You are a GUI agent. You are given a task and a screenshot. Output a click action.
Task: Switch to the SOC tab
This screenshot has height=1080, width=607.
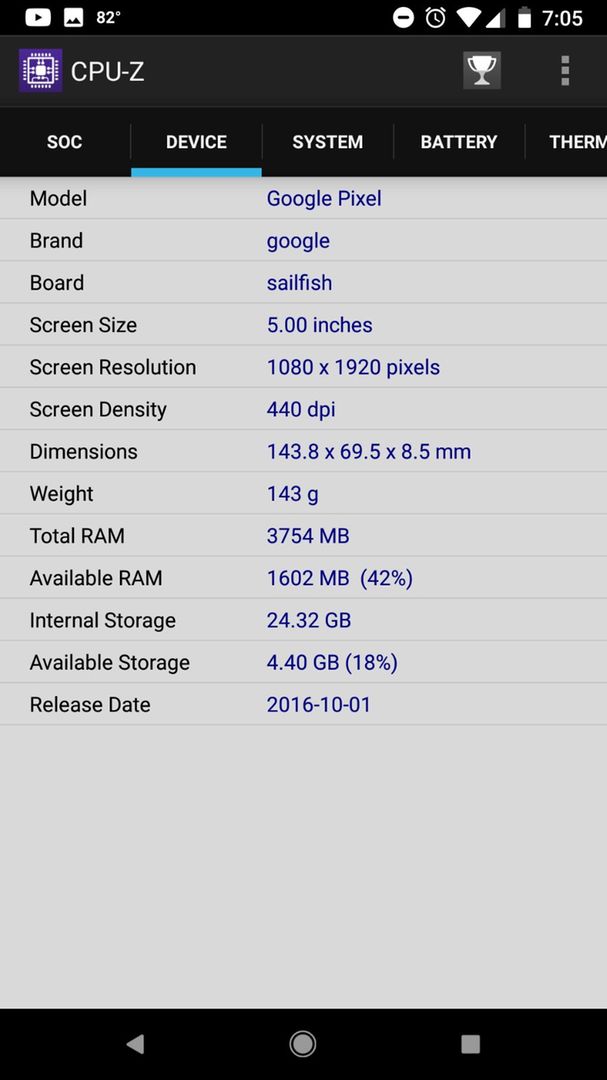(x=65, y=142)
